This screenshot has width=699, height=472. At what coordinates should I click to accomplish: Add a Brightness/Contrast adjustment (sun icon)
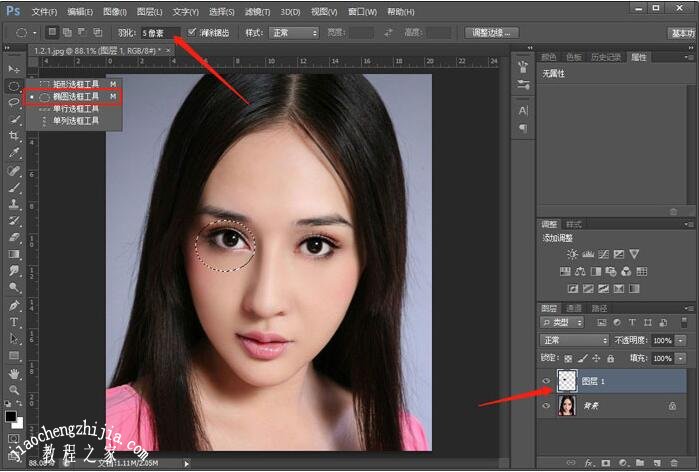pyautogui.click(x=572, y=255)
